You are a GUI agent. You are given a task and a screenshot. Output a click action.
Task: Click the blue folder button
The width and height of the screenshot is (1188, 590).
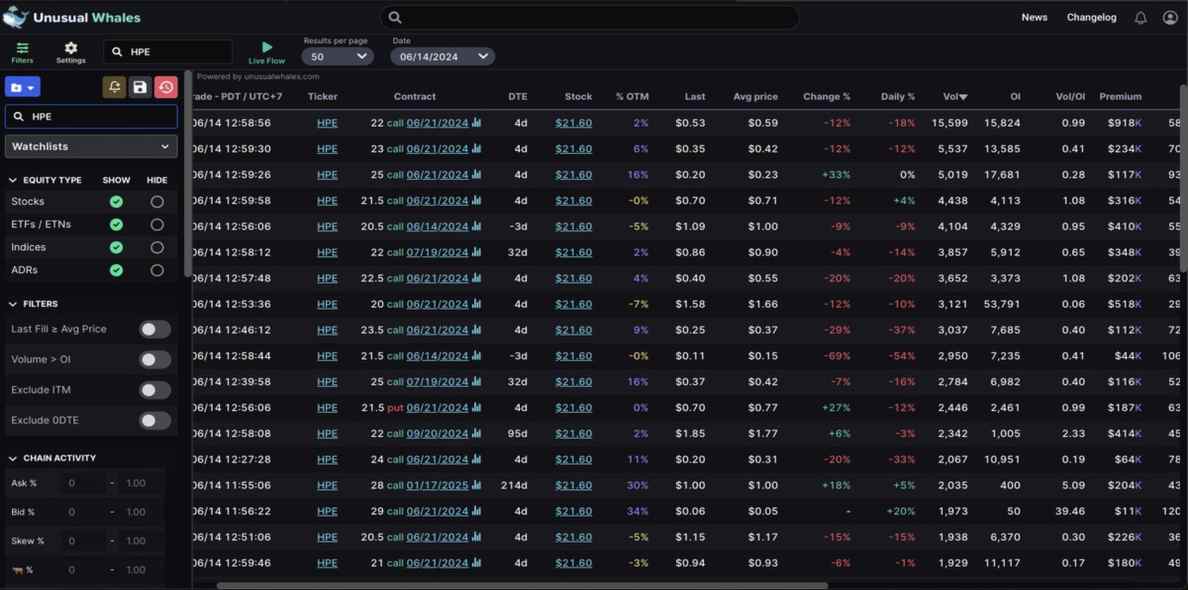[23, 87]
